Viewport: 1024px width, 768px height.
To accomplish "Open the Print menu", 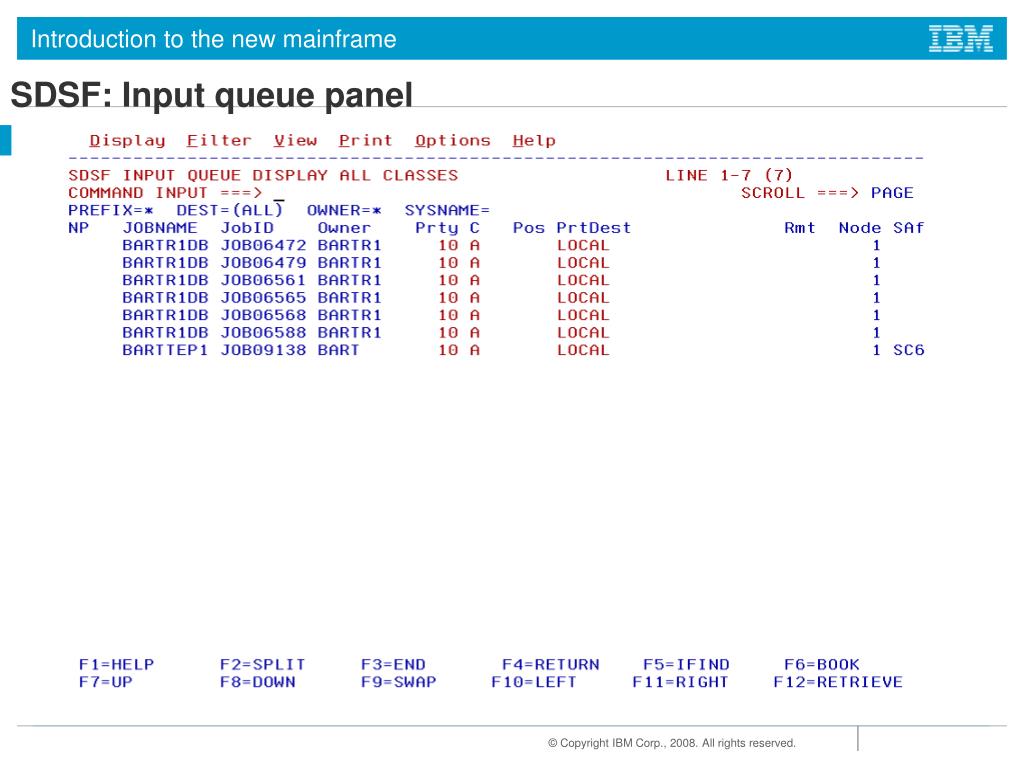I will 365,141.
